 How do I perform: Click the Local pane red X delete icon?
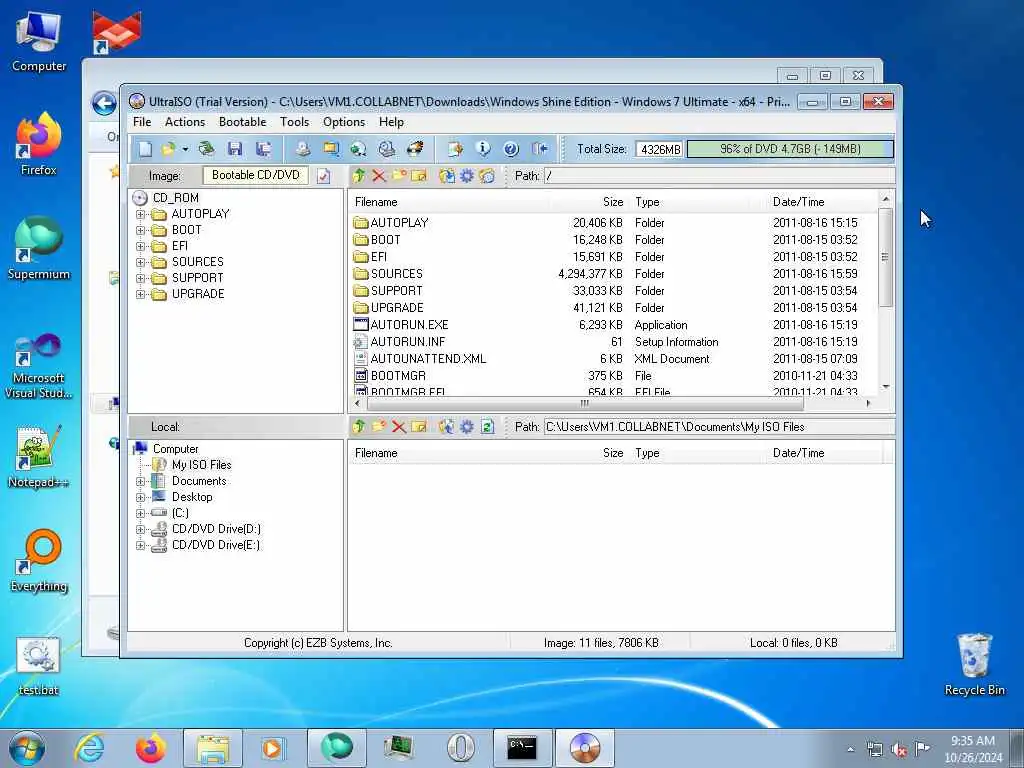click(x=399, y=427)
